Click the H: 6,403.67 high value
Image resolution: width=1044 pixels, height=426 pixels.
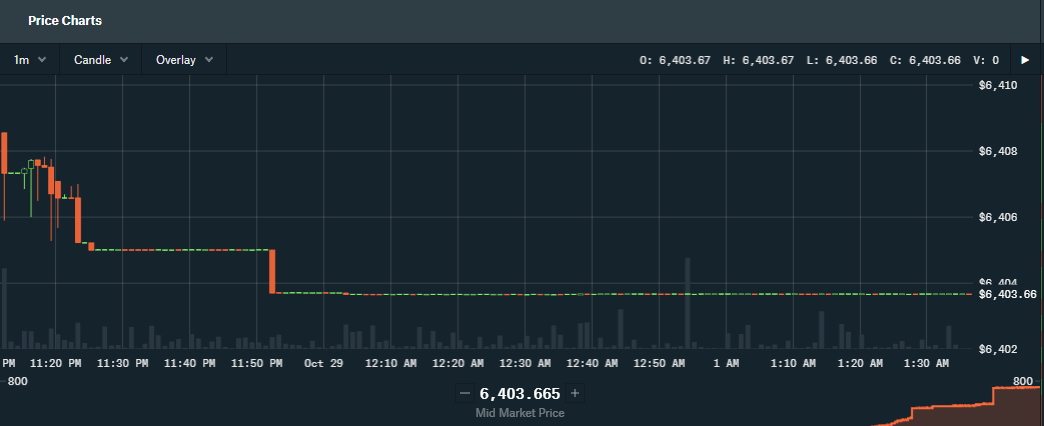coord(758,60)
